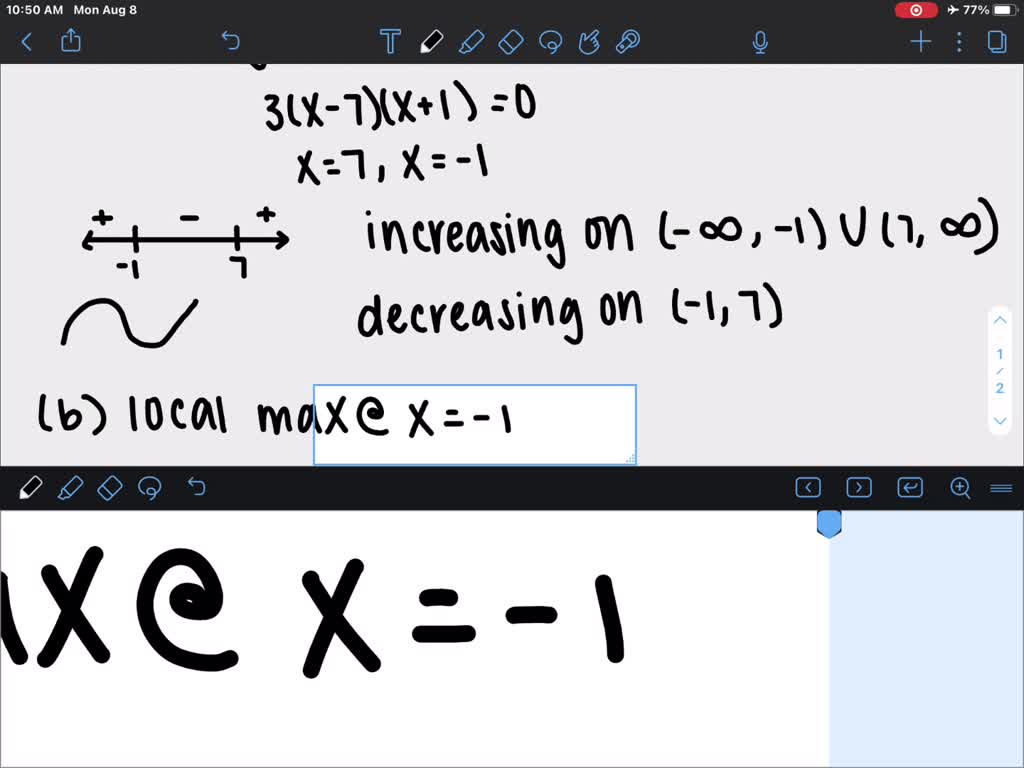Select the Eraser tool
The height and width of the screenshot is (768, 1024).
[x=512, y=42]
